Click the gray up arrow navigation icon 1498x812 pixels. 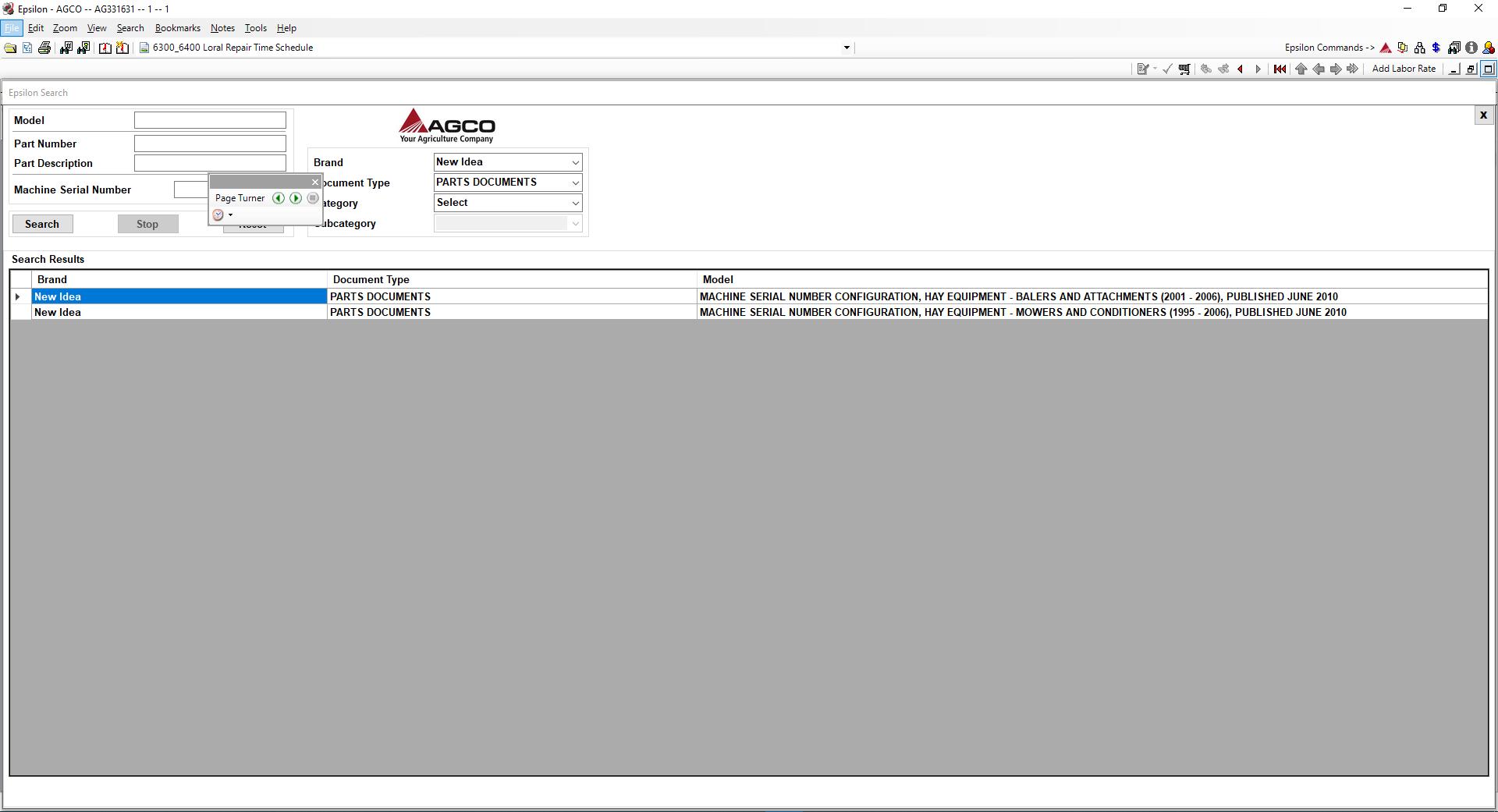pos(1301,69)
